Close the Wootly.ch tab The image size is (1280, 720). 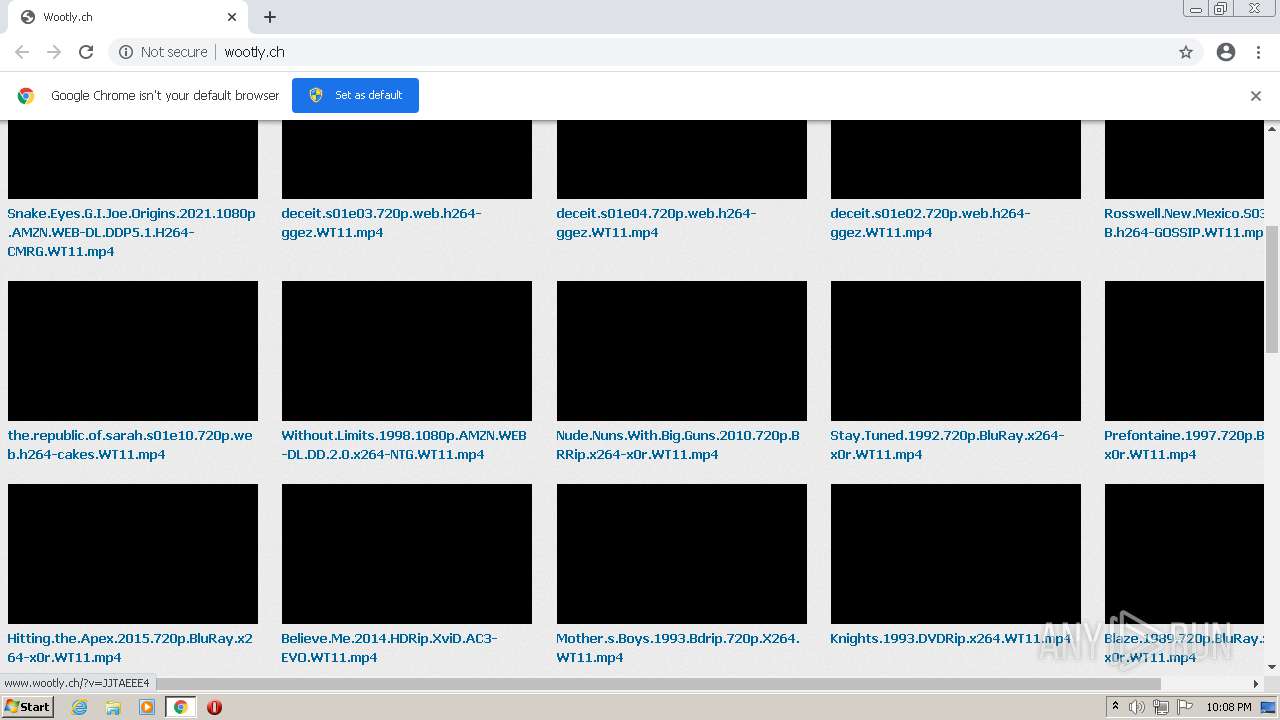[x=232, y=17]
